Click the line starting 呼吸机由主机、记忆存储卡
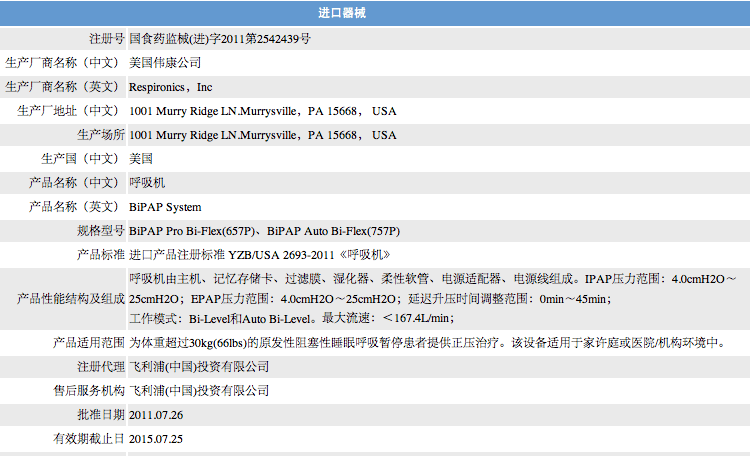750x456 pixels. point(433,278)
